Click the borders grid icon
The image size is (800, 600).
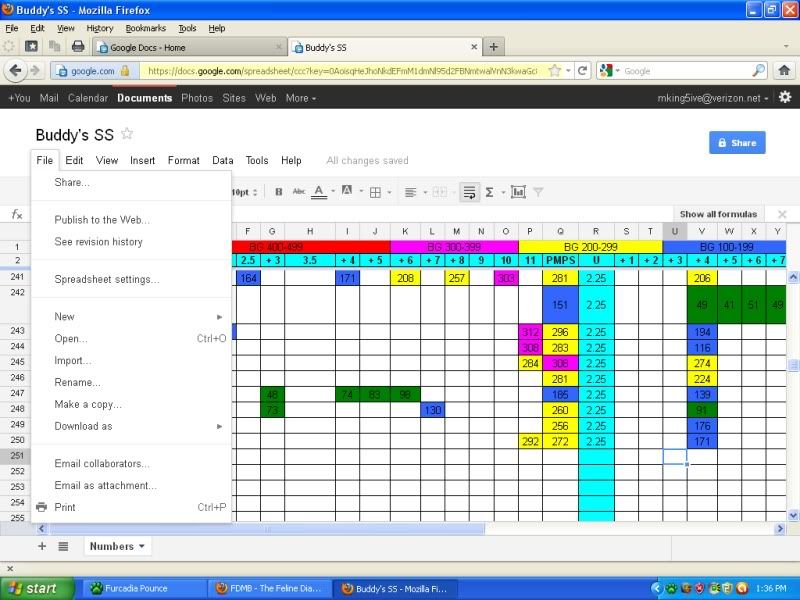(375, 192)
